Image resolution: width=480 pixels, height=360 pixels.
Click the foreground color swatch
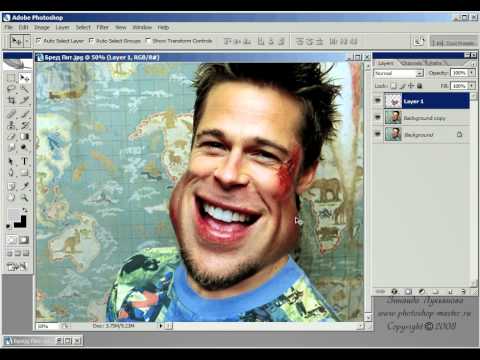(x=14, y=215)
